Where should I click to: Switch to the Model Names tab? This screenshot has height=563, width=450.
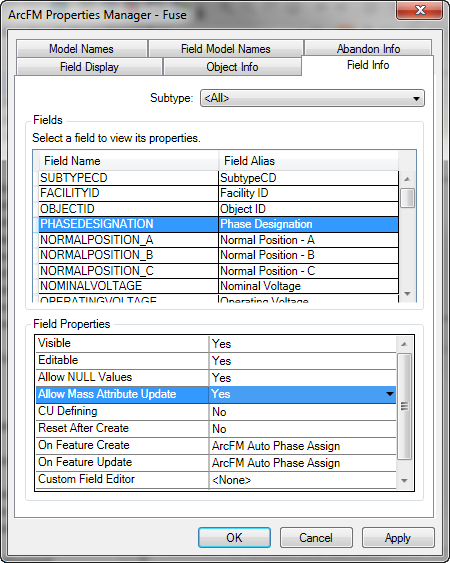82,48
